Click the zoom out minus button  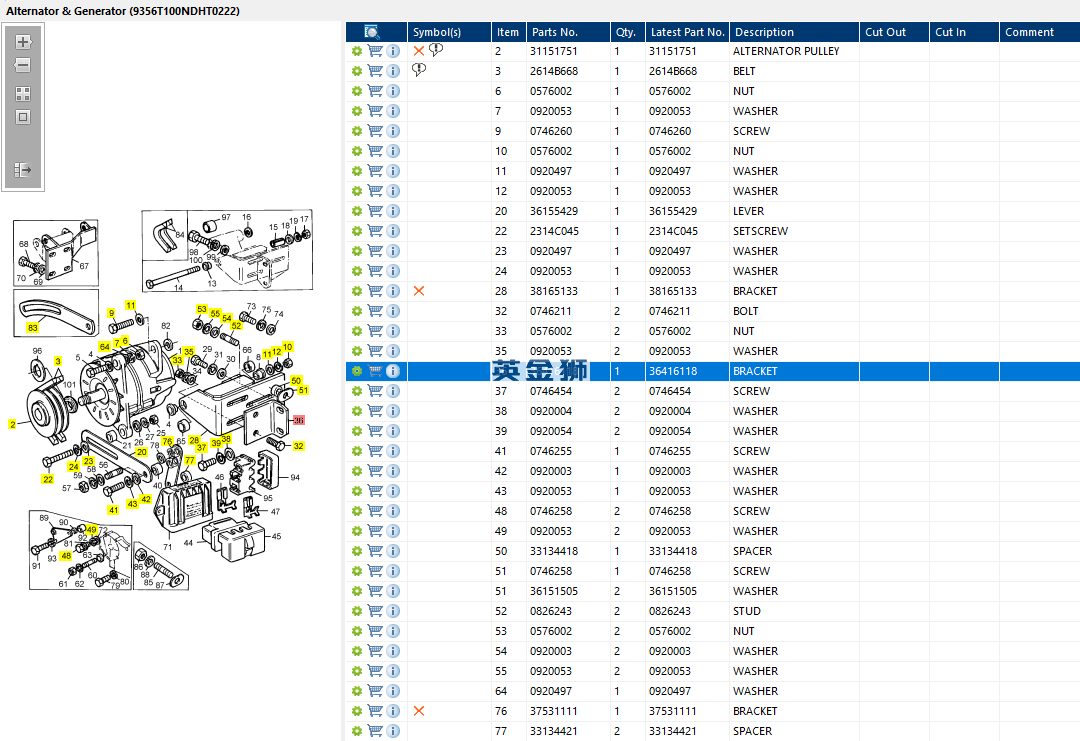(x=23, y=65)
